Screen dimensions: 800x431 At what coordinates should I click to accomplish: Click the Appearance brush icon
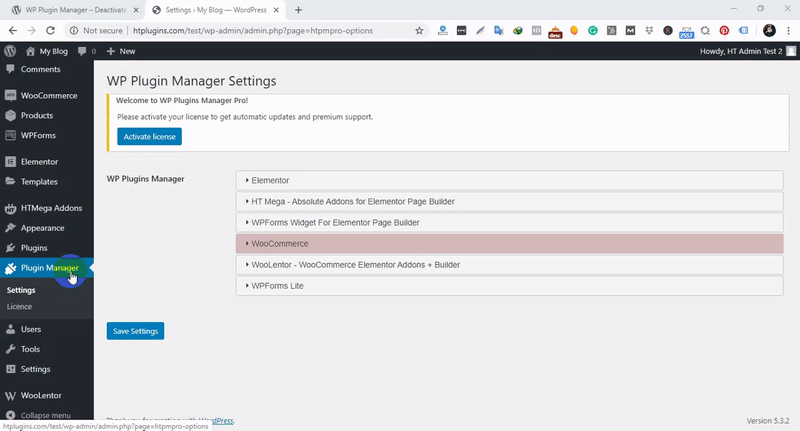(10, 228)
